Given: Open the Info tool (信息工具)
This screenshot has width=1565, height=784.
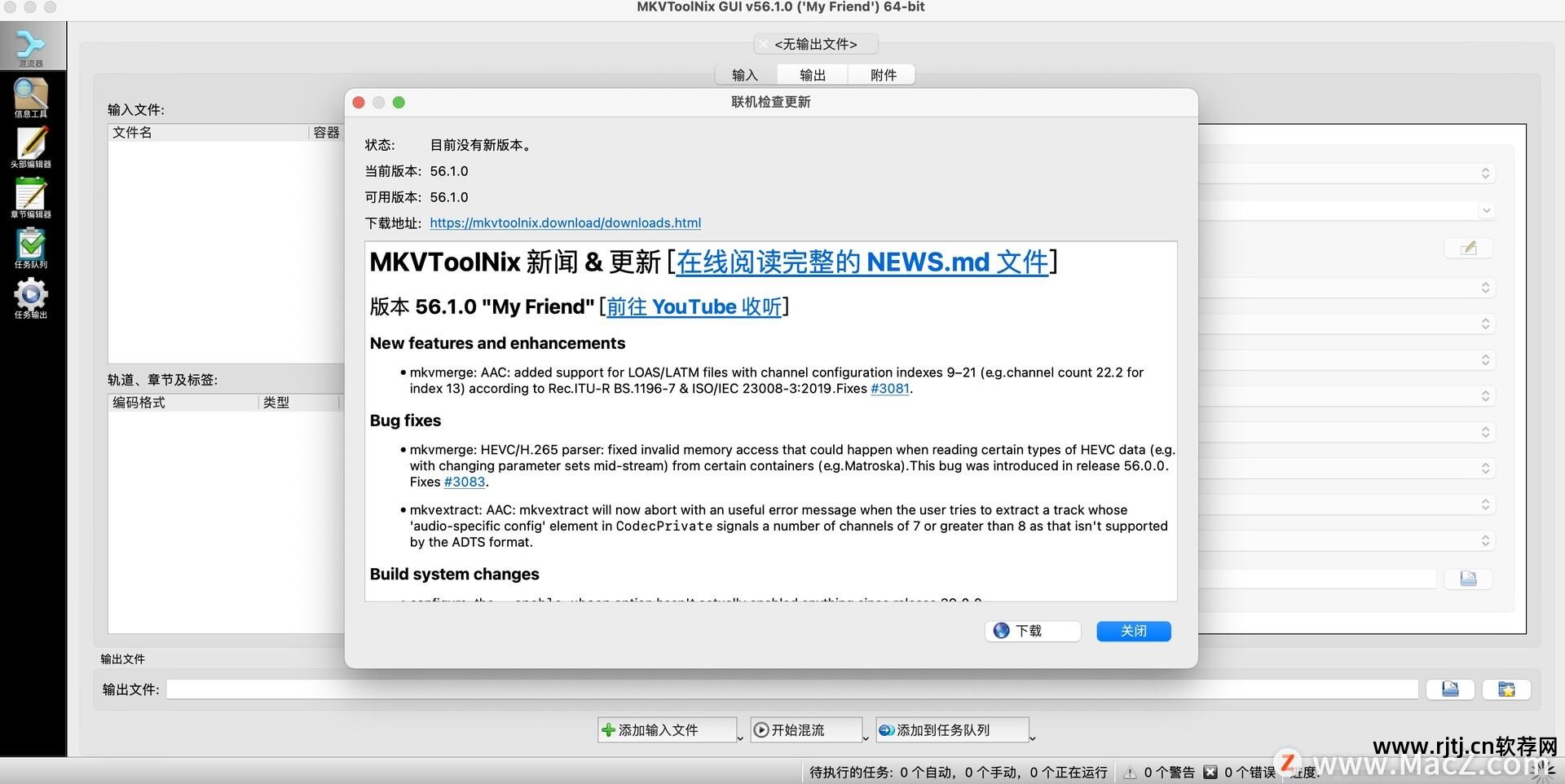Looking at the screenshot, I should tap(31, 98).
